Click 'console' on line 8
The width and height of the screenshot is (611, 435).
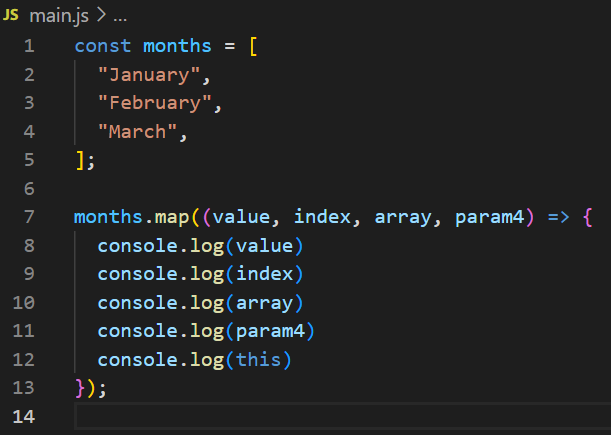tap(138, 246)
